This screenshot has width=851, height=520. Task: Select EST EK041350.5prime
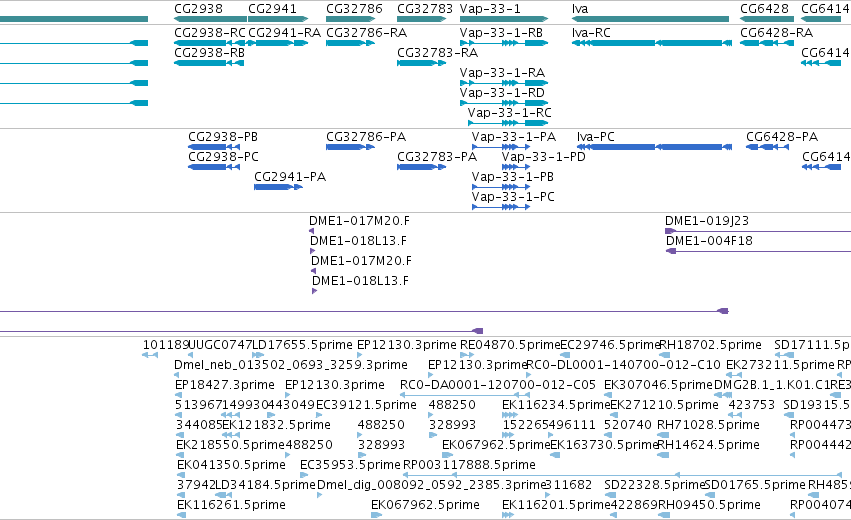231,466
